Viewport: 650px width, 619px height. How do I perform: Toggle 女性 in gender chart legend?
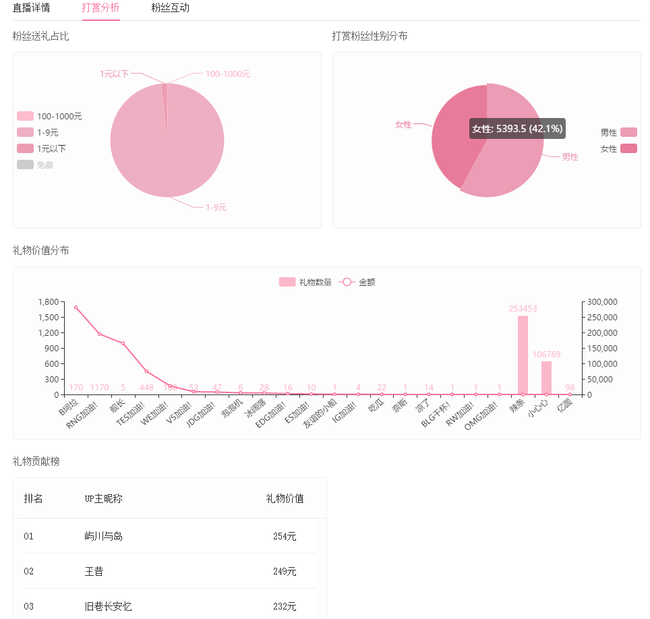tap(618, 148)
